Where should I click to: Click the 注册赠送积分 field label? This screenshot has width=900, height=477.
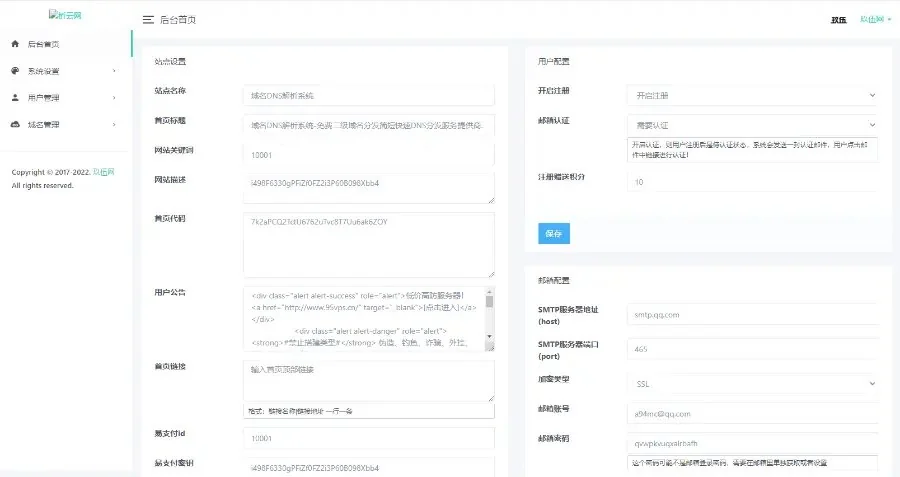tap(561, 177)
